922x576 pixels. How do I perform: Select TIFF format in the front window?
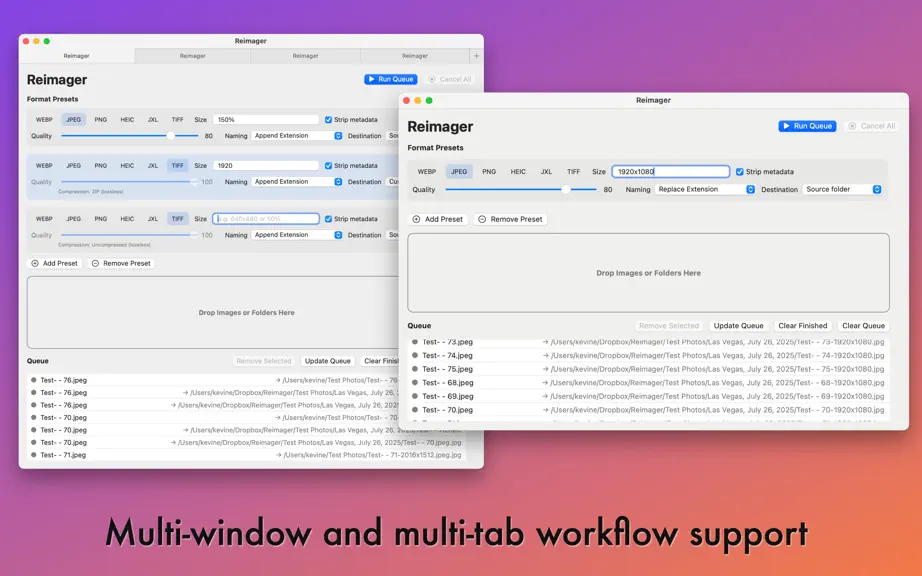coord(573,172)
